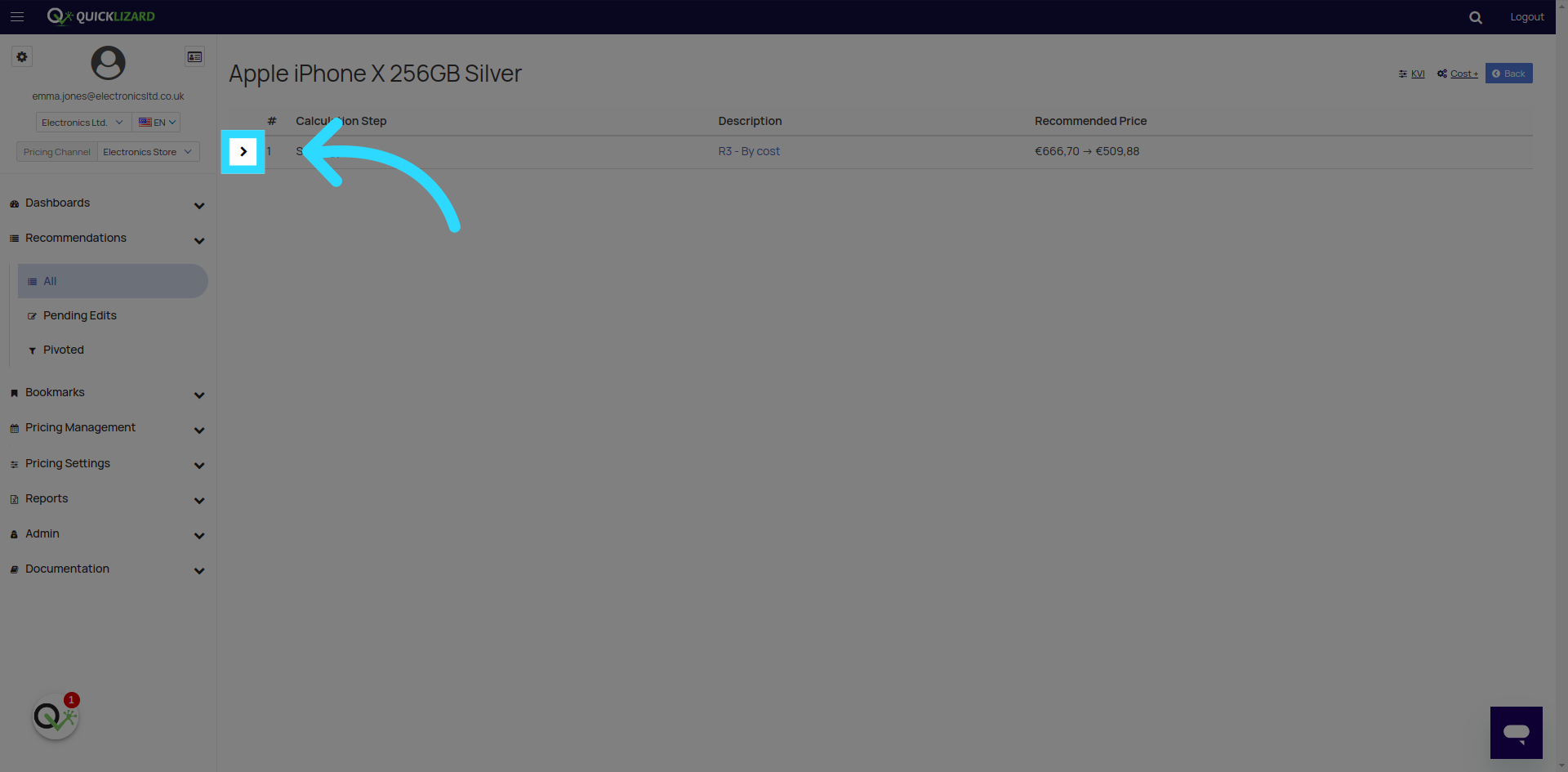Click the Quicklizard assistant badge icon
The width and height of the screenshot is (1568, 772).
pyautogui.click(x=56, y=717)
